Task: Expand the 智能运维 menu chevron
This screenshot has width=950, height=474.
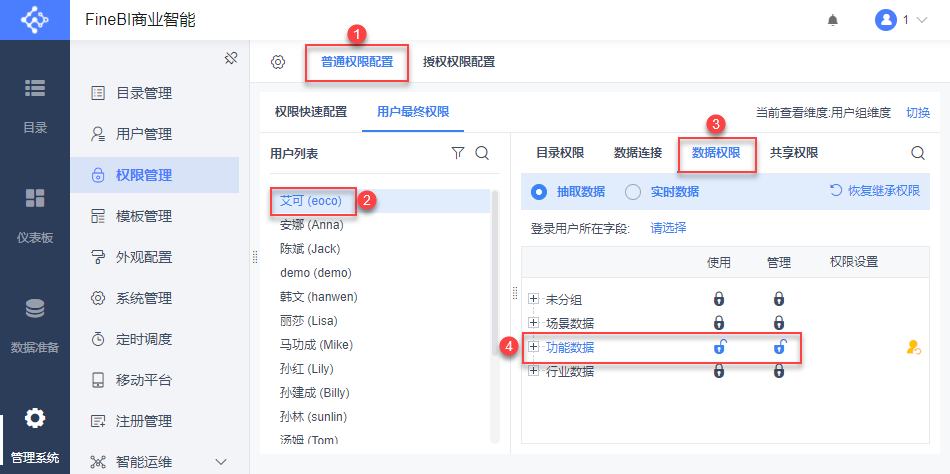Action: (222, 461)
